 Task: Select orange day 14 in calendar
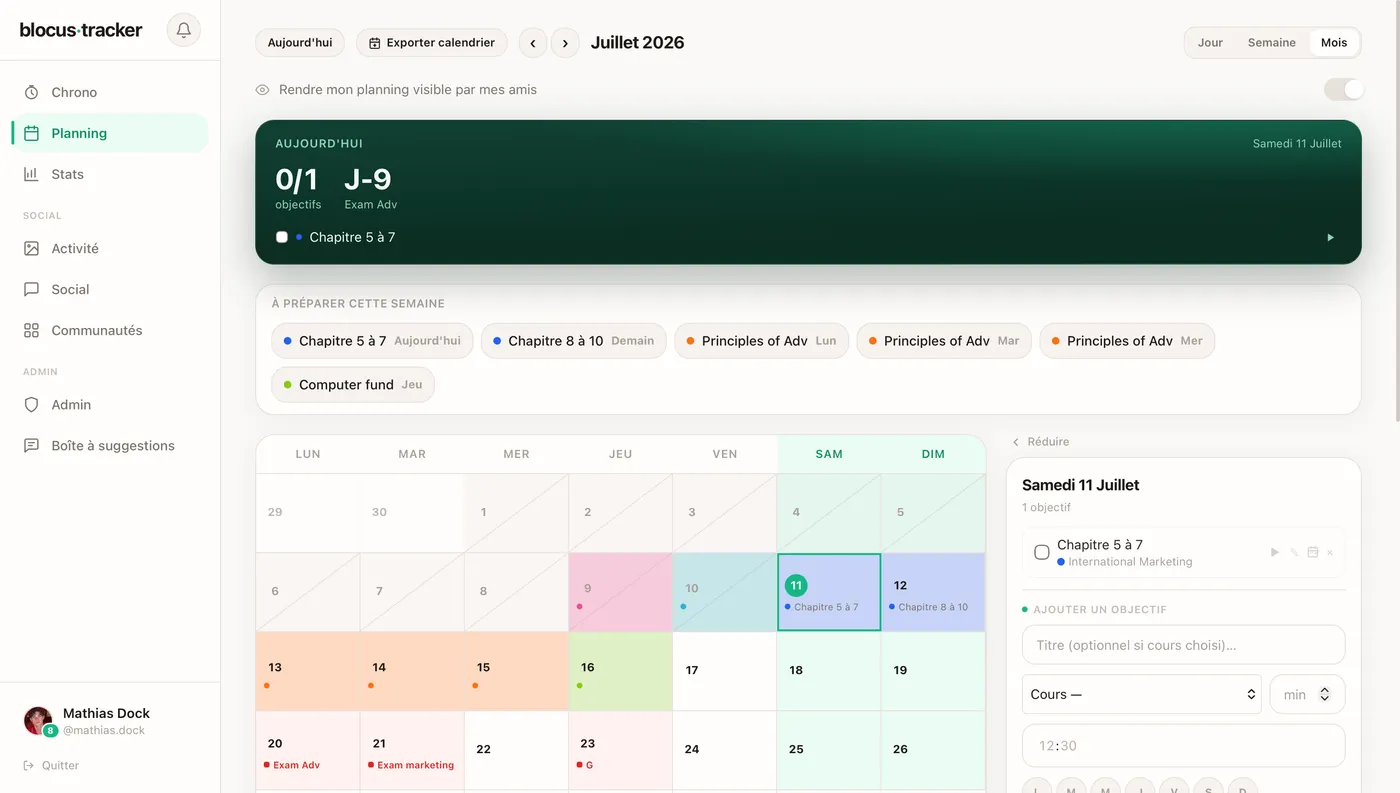click(412, 671)
